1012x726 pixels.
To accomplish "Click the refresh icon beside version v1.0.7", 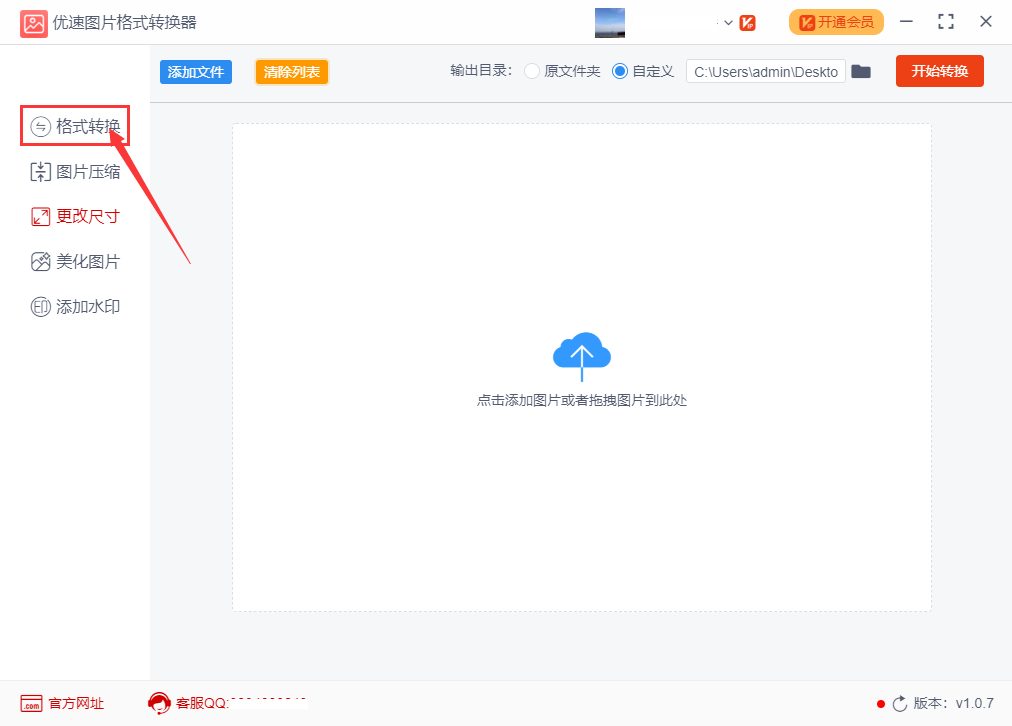I will coord(898,703).
